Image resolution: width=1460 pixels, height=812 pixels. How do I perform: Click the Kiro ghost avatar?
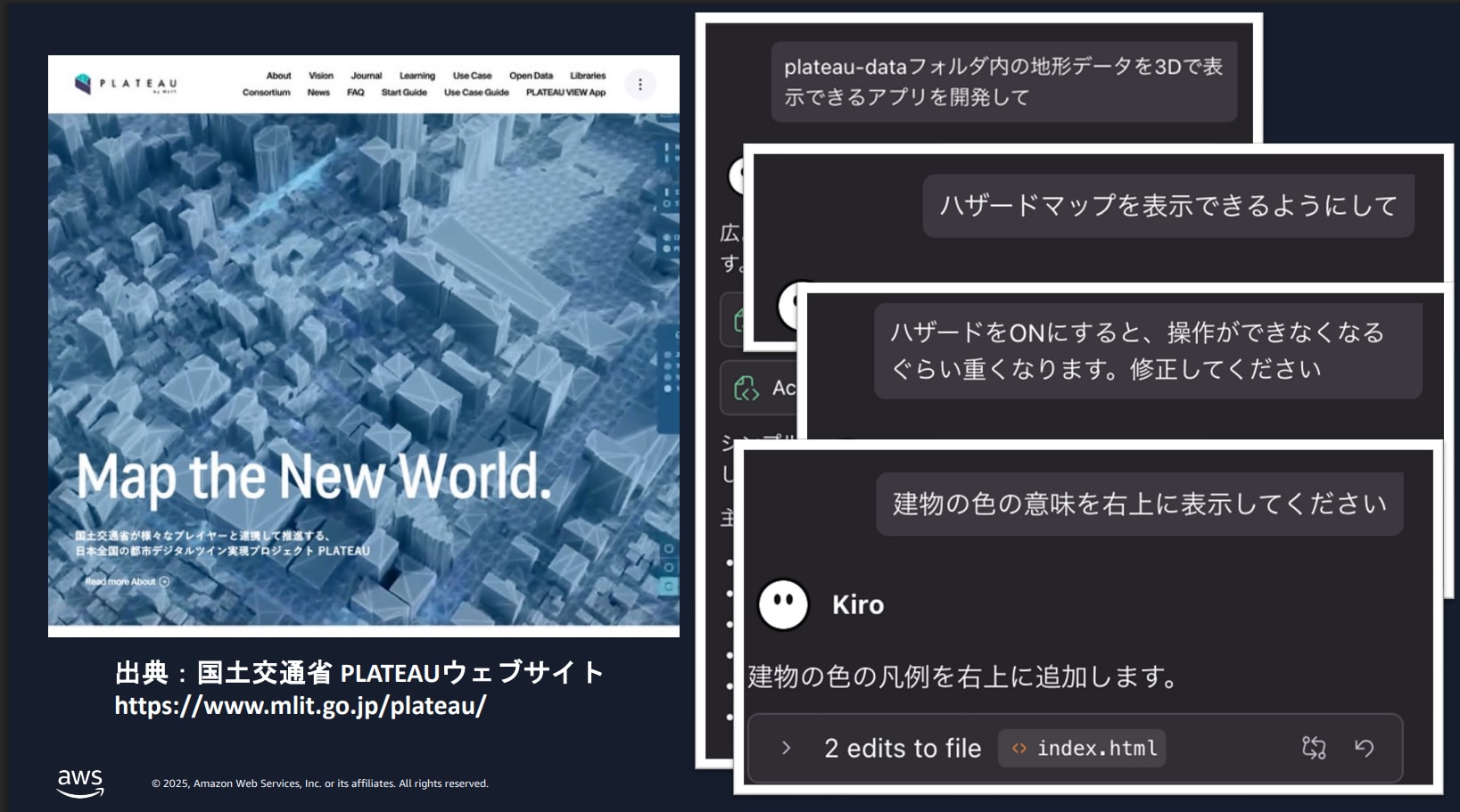pos(783,604)
